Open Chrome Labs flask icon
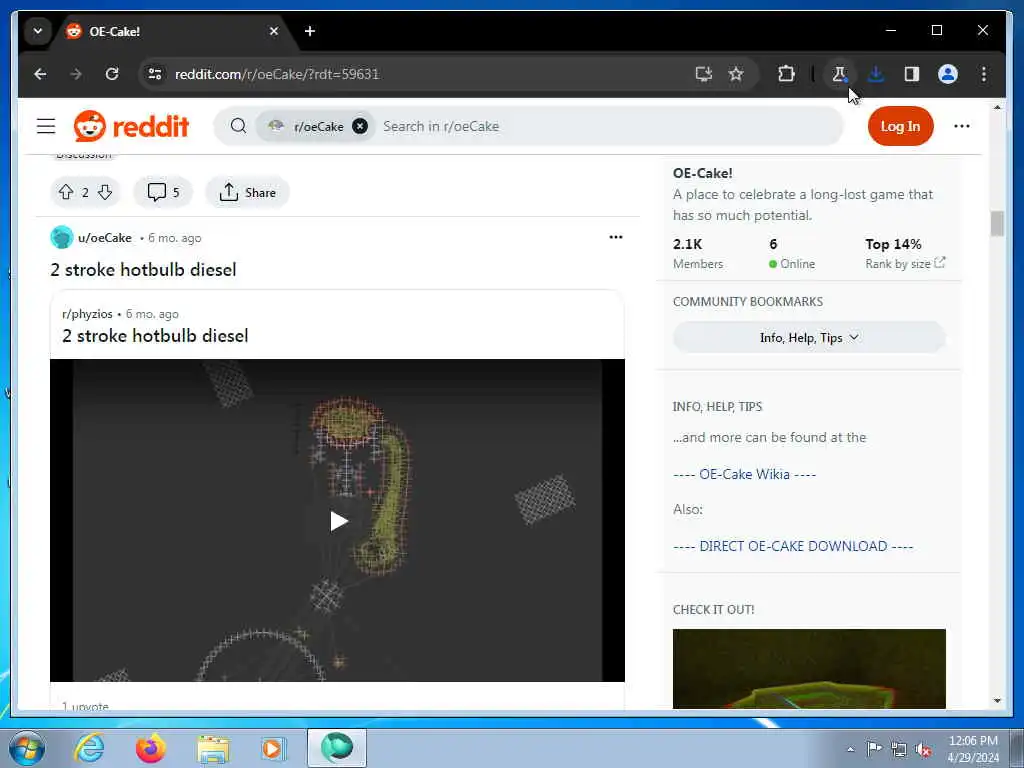1024x768 pixels. point(840,74)
